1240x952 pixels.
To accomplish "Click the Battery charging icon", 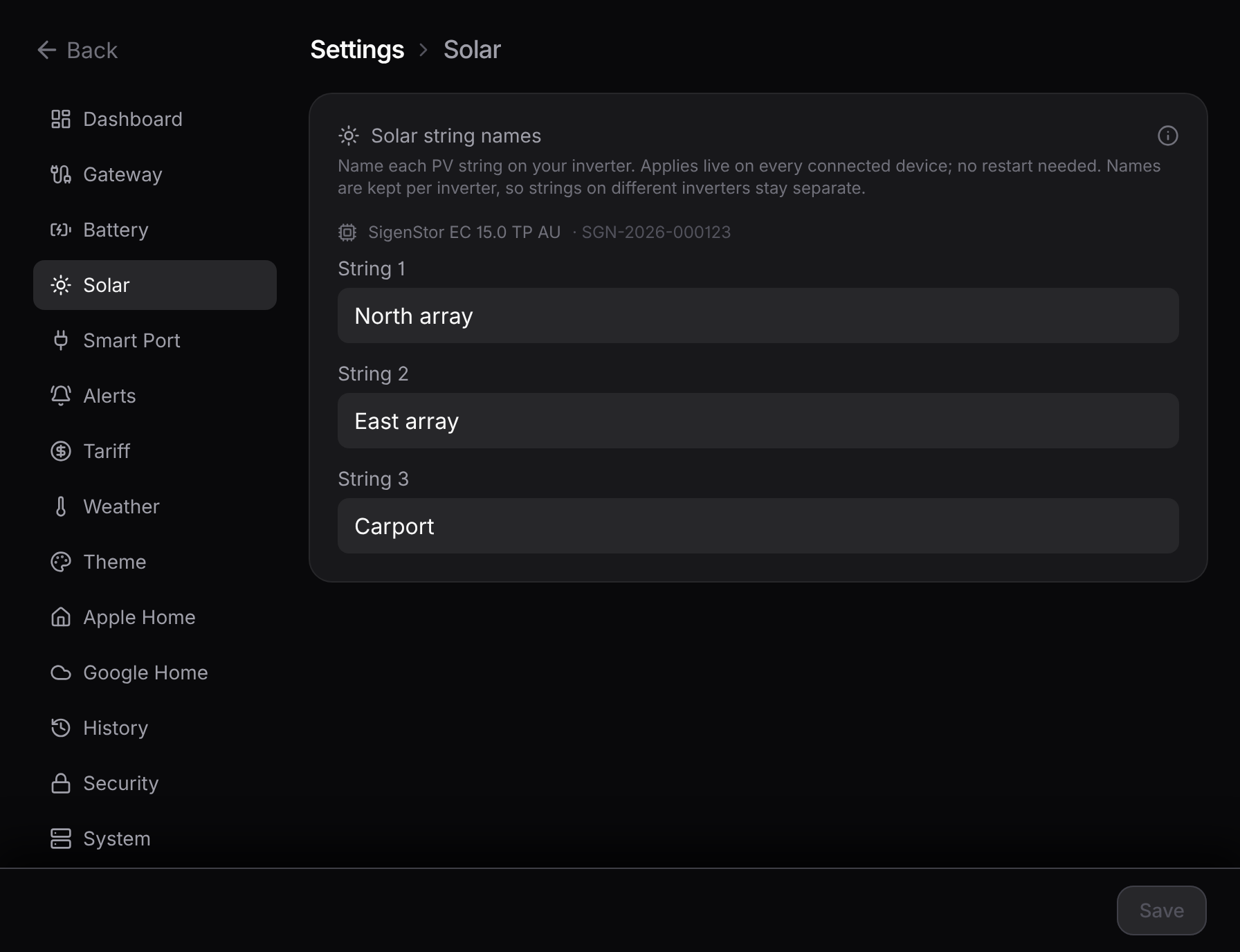I will pos(61,230).
